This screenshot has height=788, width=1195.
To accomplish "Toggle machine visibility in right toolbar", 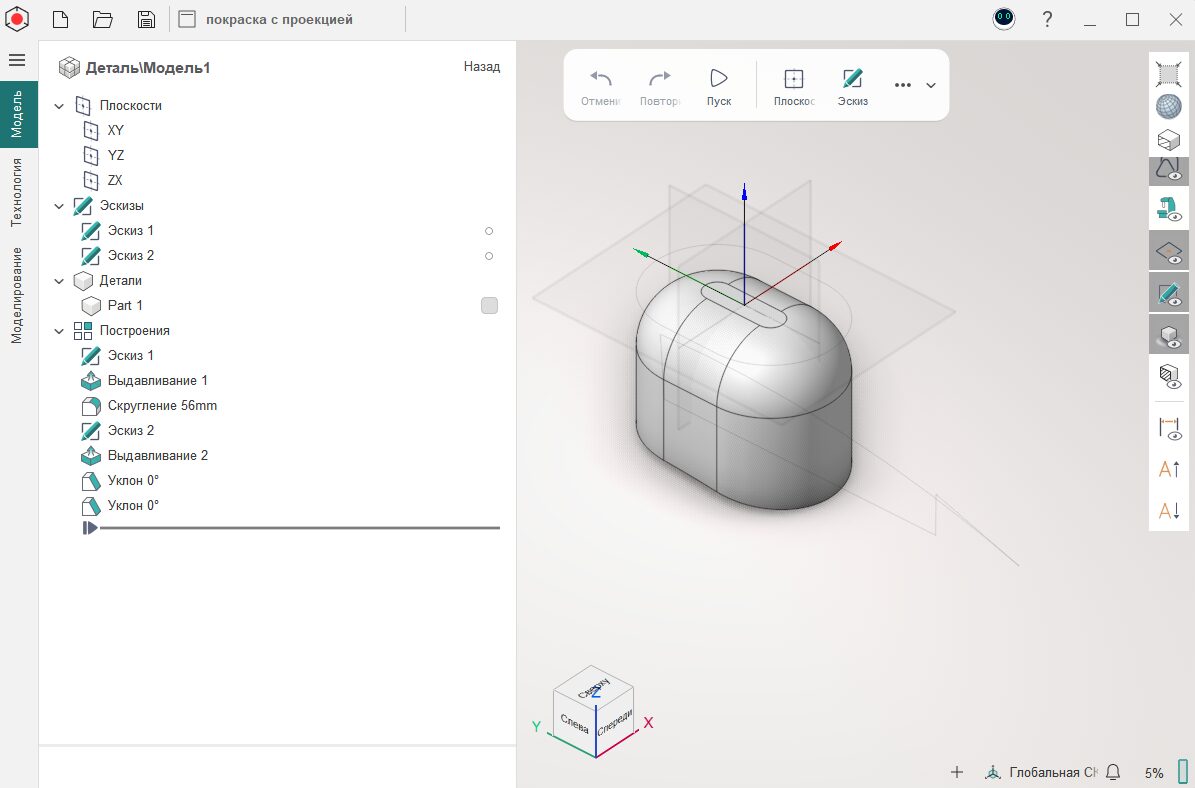I will [1168, 209].
